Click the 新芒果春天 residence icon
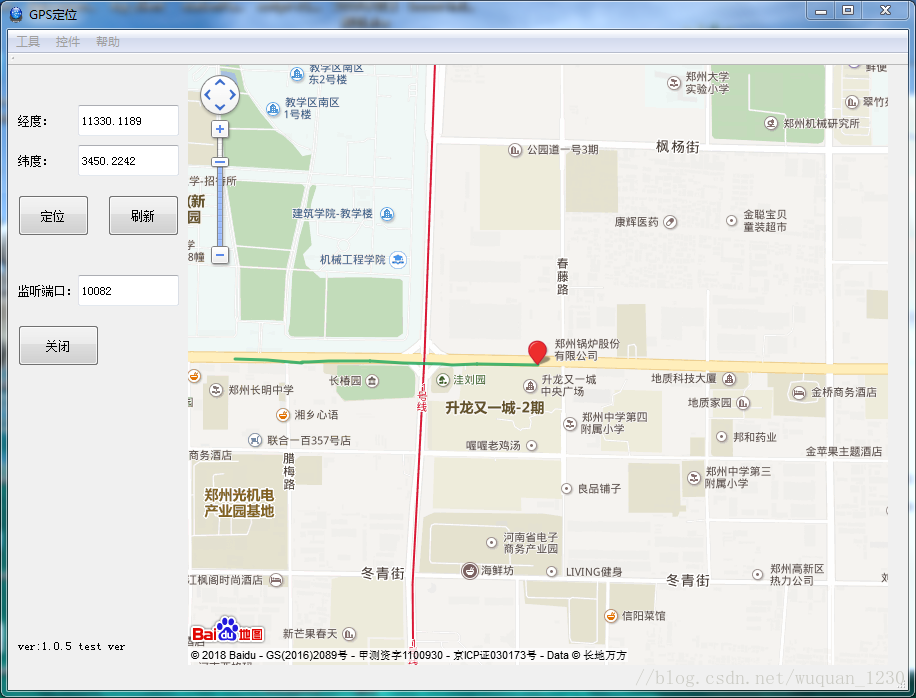This screenshot has height=698, width=916. click(349, 634)
